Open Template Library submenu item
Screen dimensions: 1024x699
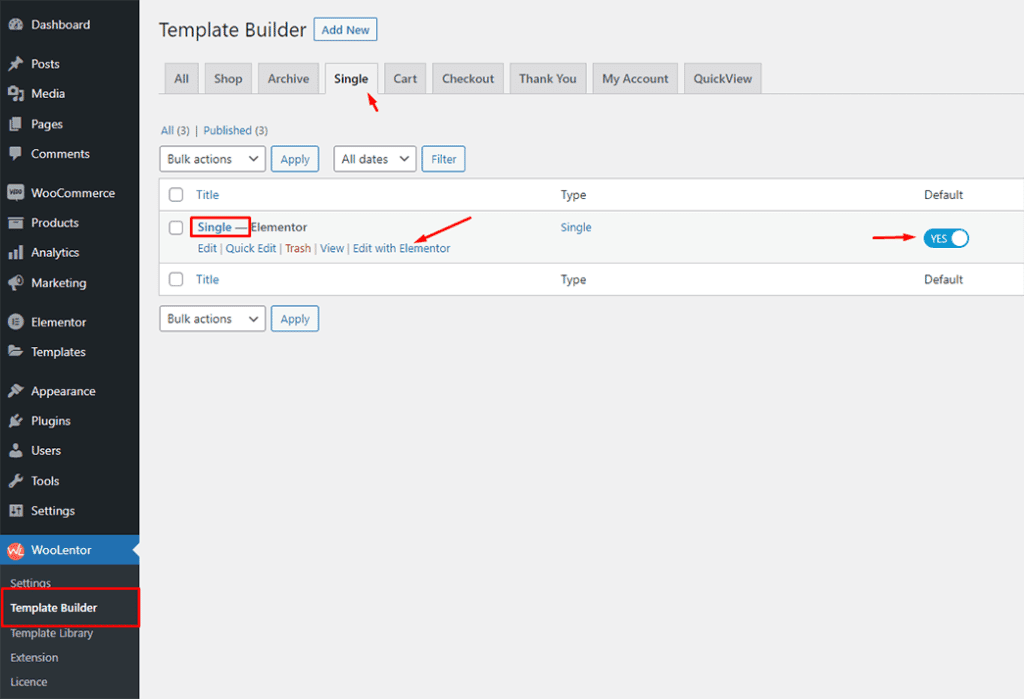[52, 633]
